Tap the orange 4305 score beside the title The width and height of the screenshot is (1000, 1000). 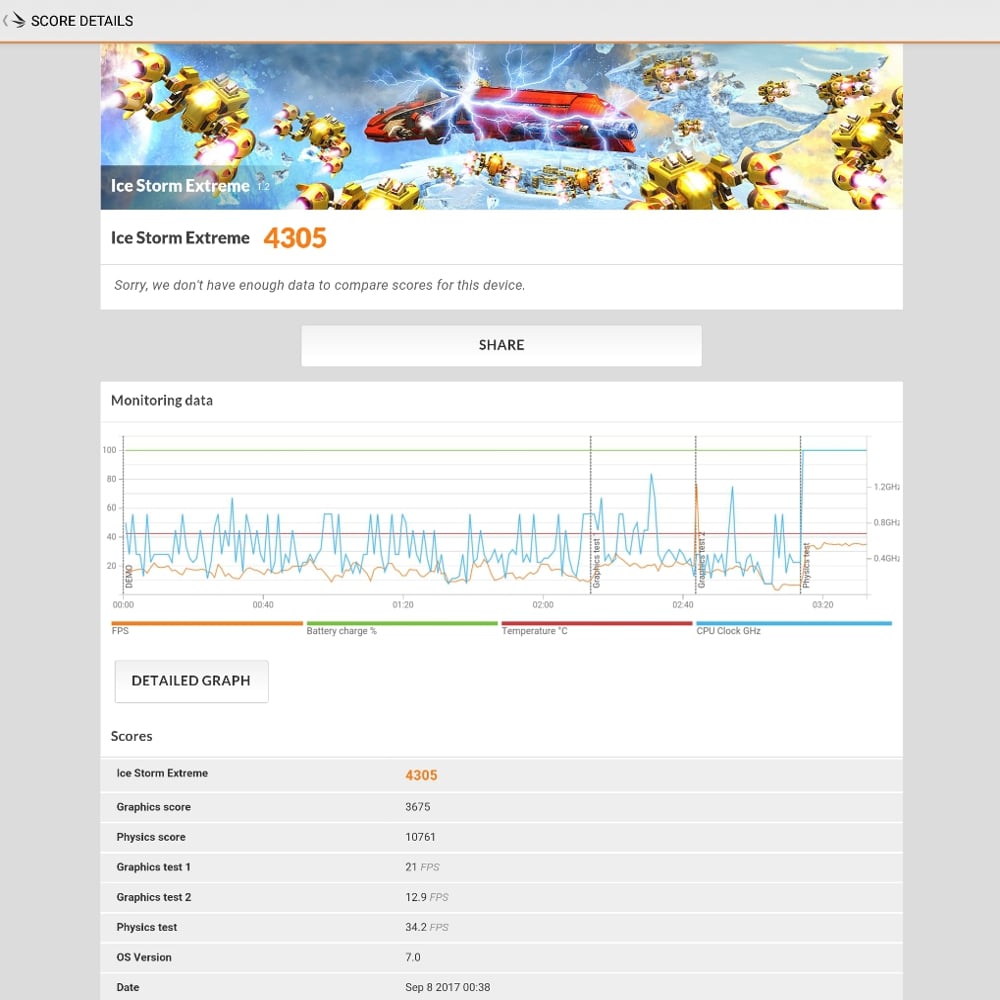pyautogui.click(x=295, y=238)
